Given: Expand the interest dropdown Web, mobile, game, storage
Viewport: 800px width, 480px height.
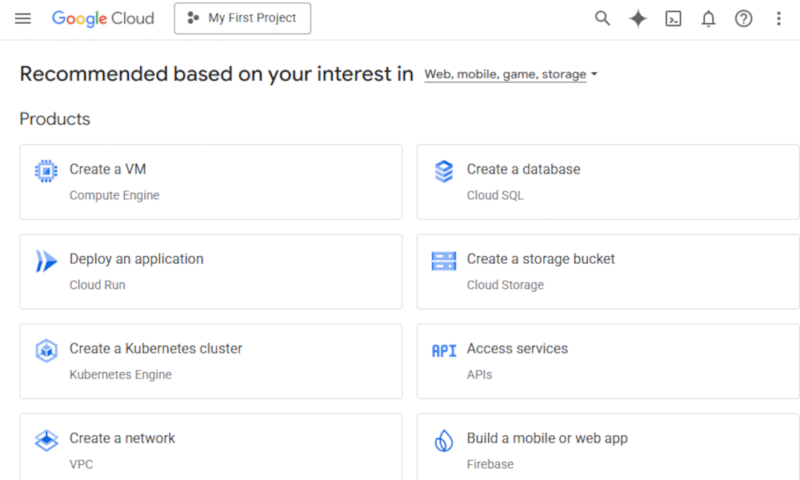Looking at the screenshot, I should [511, 74].
